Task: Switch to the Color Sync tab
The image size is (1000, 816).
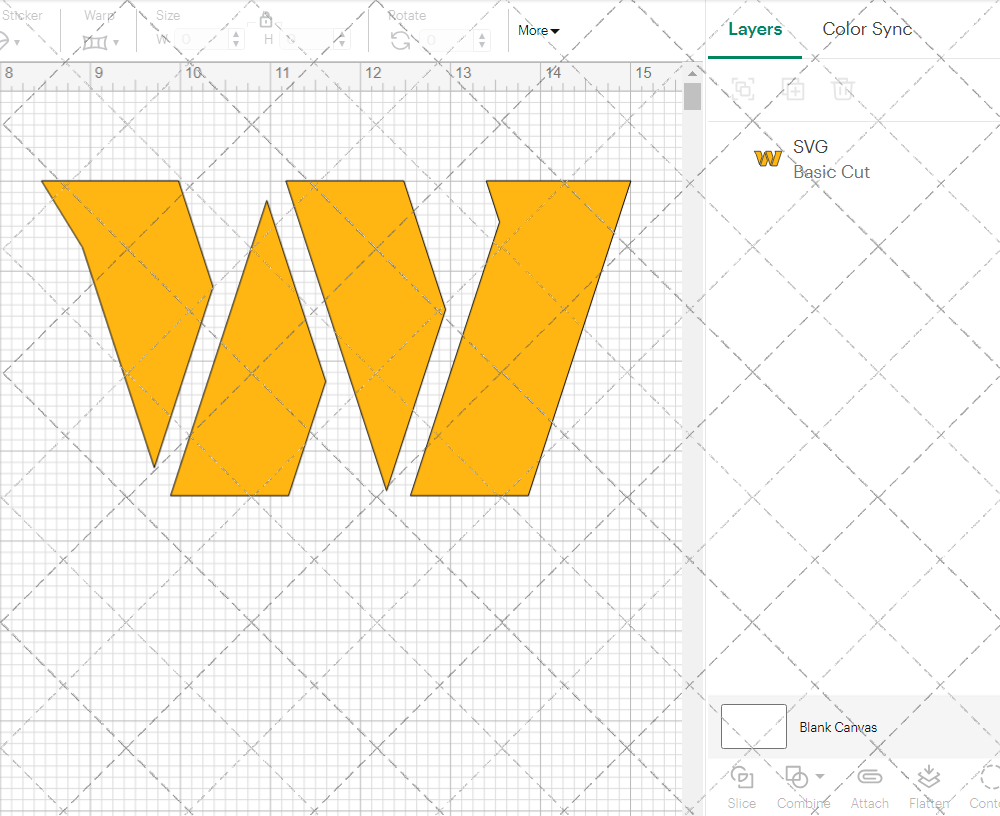Action: 867,30
